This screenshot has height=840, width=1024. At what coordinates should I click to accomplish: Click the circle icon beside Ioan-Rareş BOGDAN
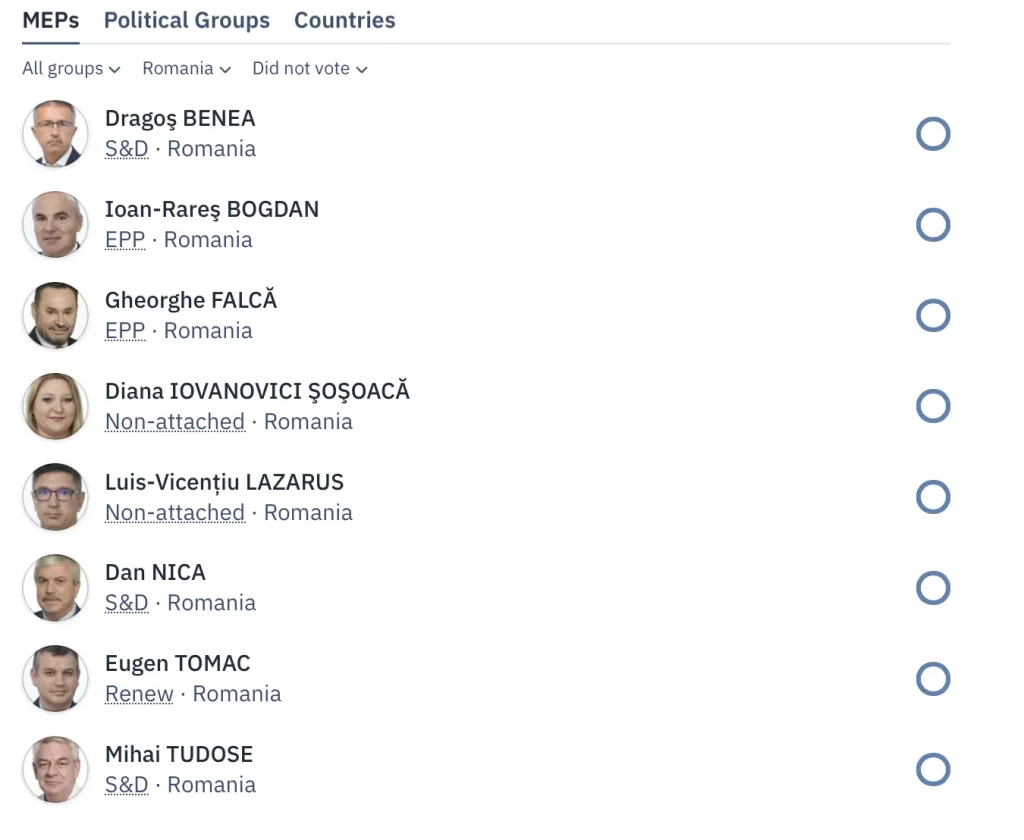pos(932,225)
